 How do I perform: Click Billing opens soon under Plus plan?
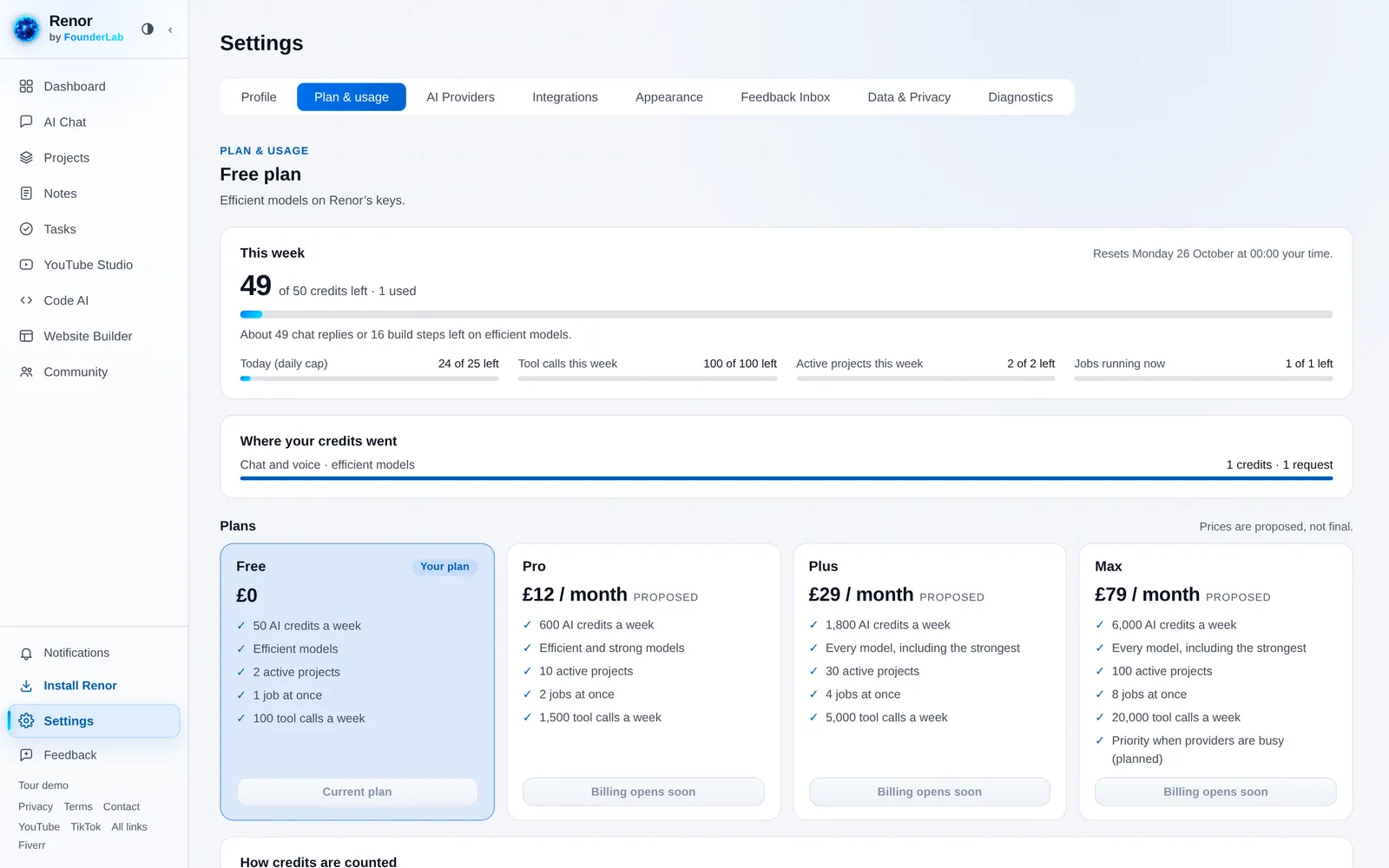[x=930, y=792]
